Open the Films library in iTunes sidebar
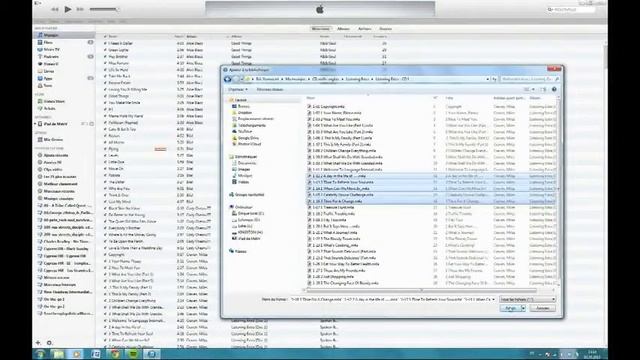The height and width of the screenshot is (360, 640). 48,42
